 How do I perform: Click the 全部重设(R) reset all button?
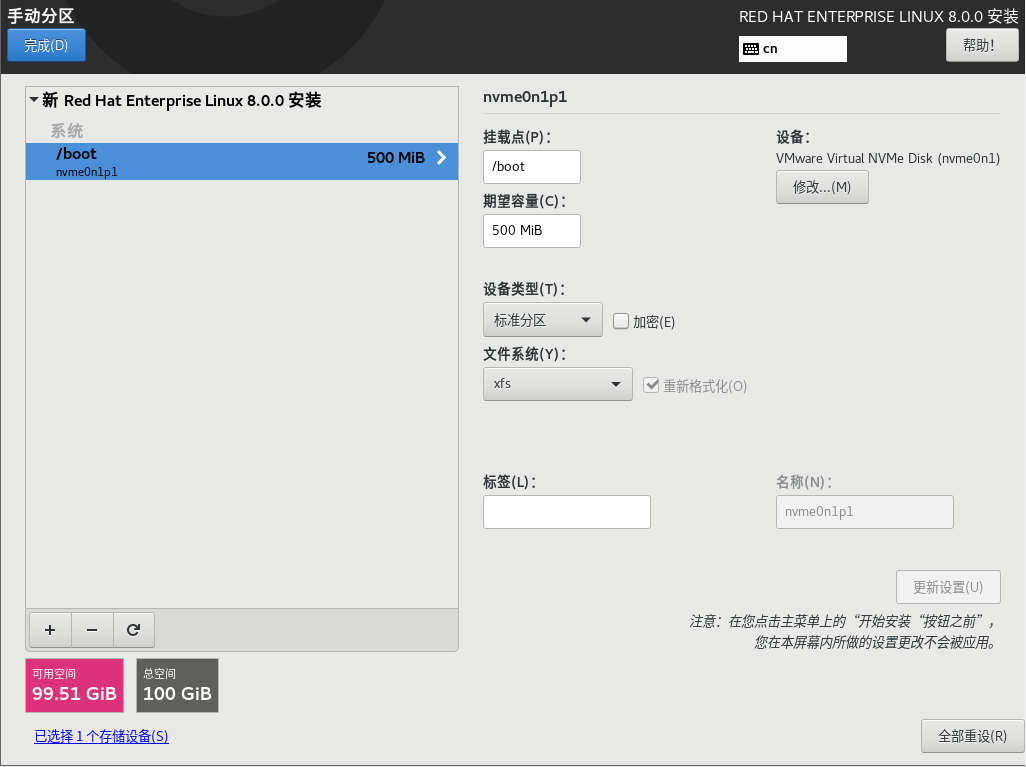(972, 736)
